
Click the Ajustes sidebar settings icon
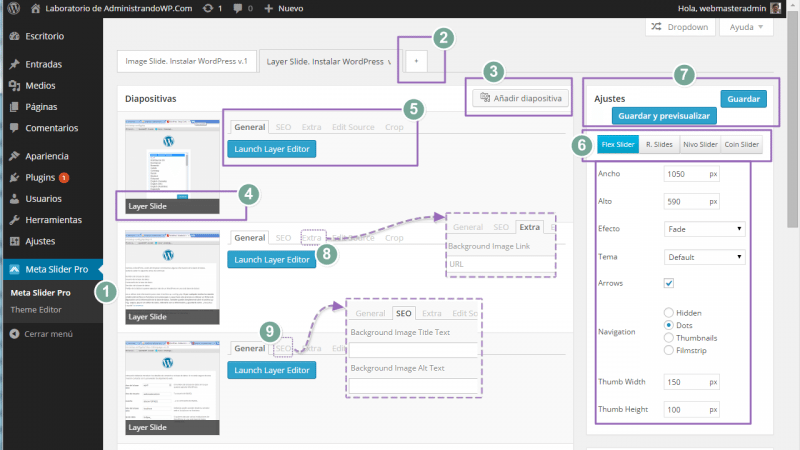pos(14,241)
